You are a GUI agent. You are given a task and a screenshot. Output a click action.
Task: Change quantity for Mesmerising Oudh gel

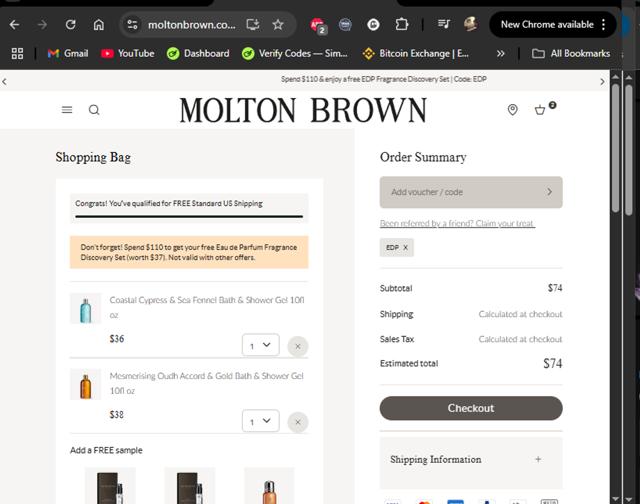point(260,421)
